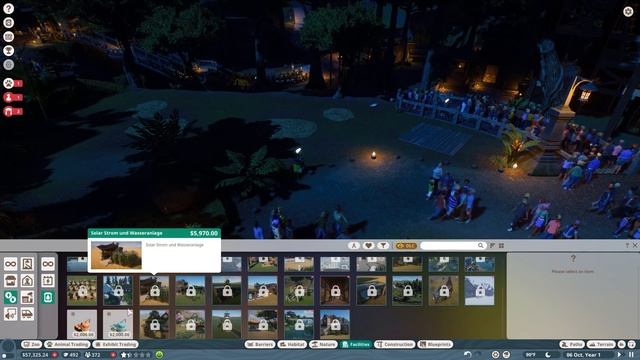This screenshot has width=640, height=360.
Task: Select locked thumbnail under the tooltip arrow
Action: click(x=154, y=290)
